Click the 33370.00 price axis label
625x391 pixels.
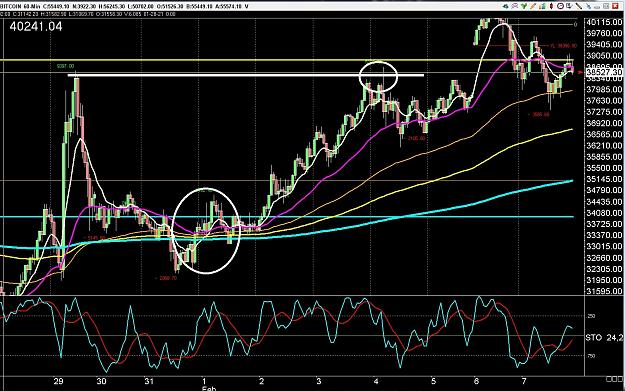(604, 236)
